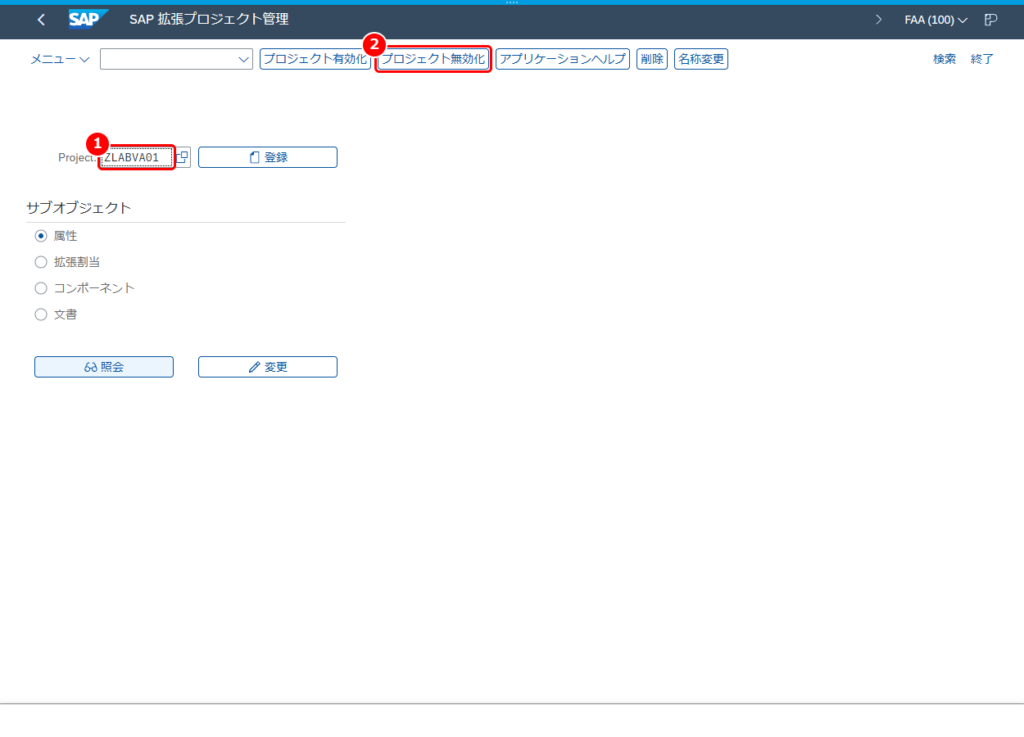Image resolution: width=1024 pixels, height=737 pixels.
Task: Click プロジェクト無効化 in the toolbar
Action: (x=433, y=59)
